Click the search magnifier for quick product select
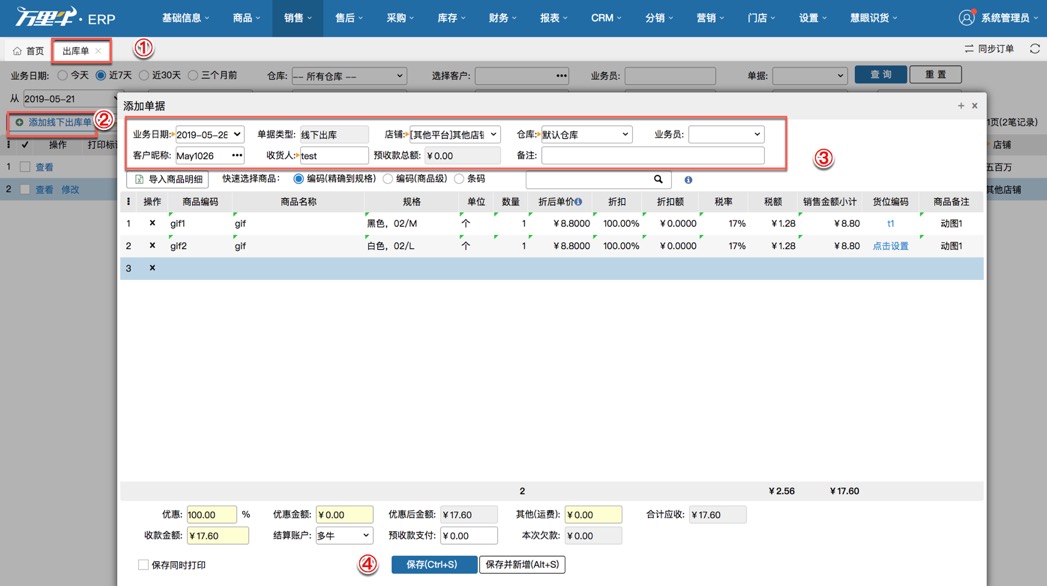This screenshot has height=586, width=1047. (657, 180)
